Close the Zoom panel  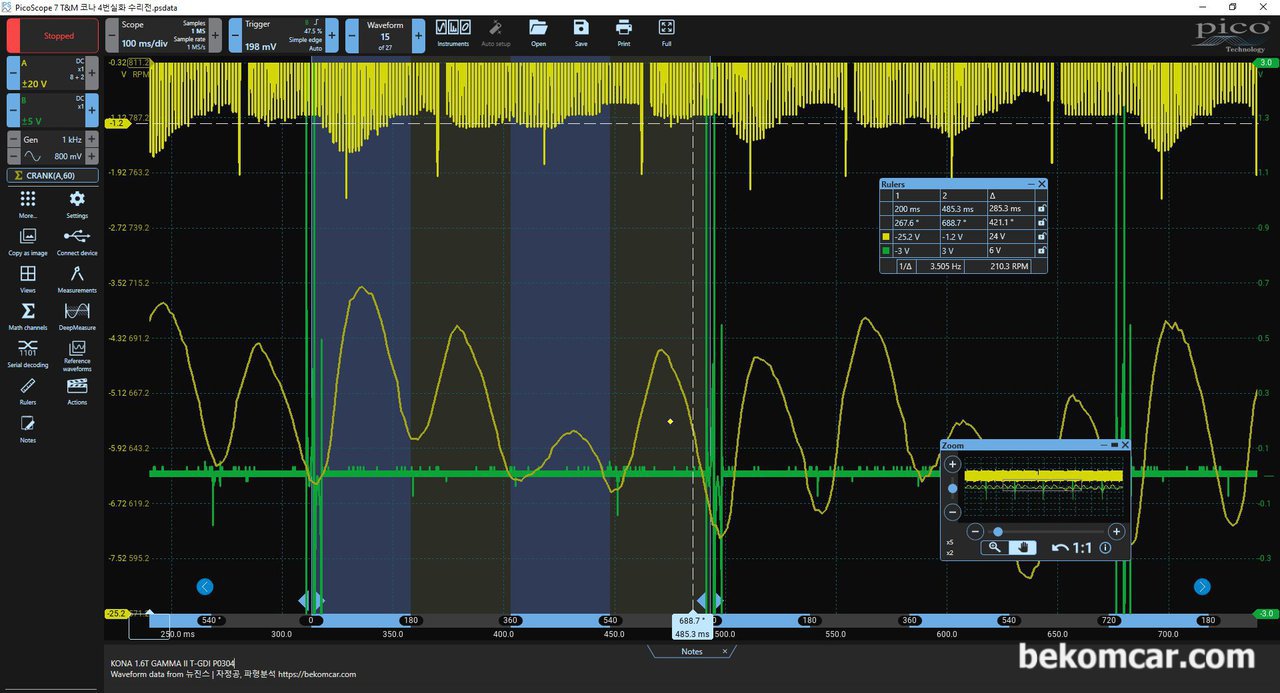click(x=1125, y=445)
